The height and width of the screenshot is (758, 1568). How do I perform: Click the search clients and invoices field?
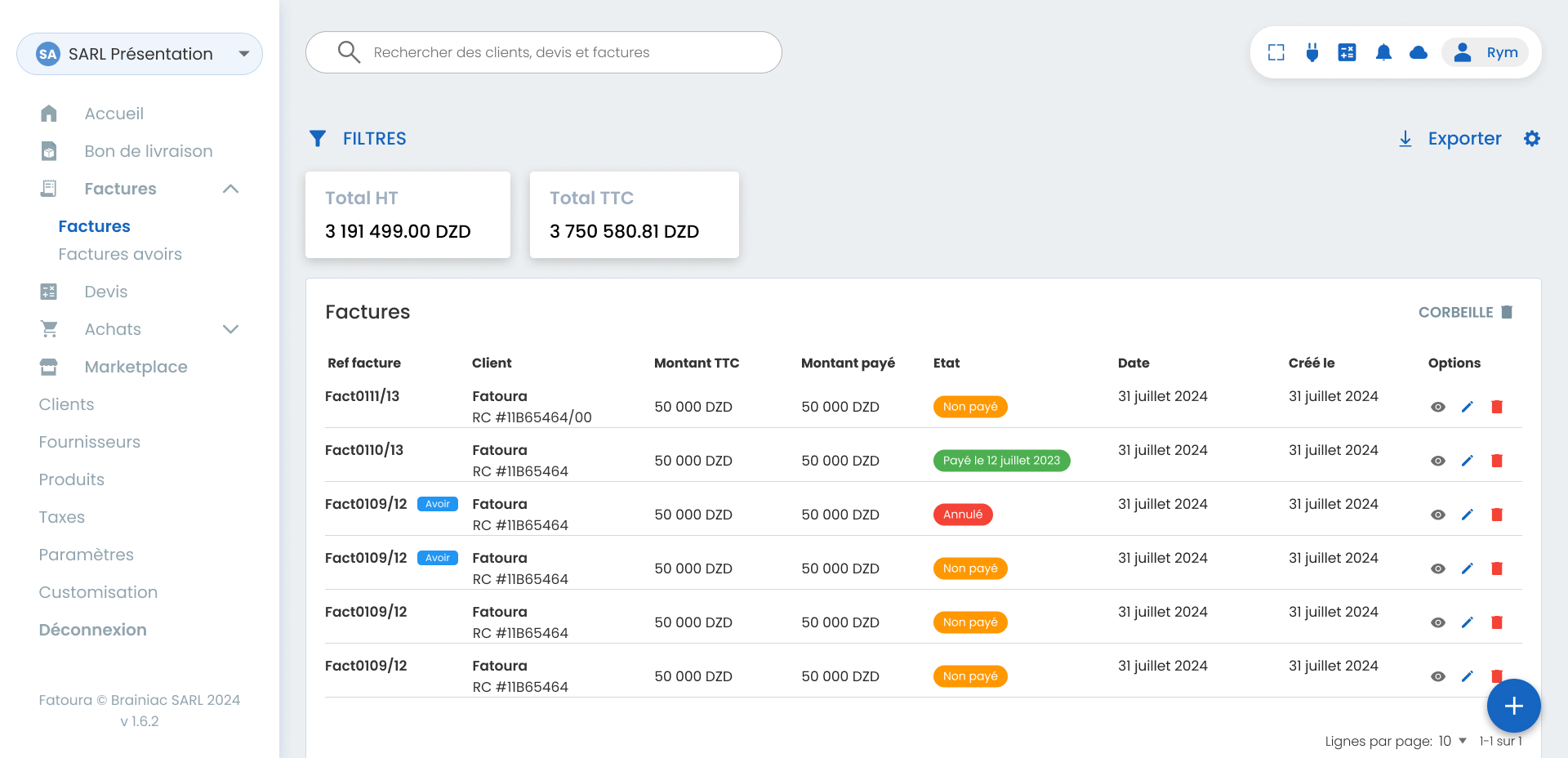pos(544,52)
